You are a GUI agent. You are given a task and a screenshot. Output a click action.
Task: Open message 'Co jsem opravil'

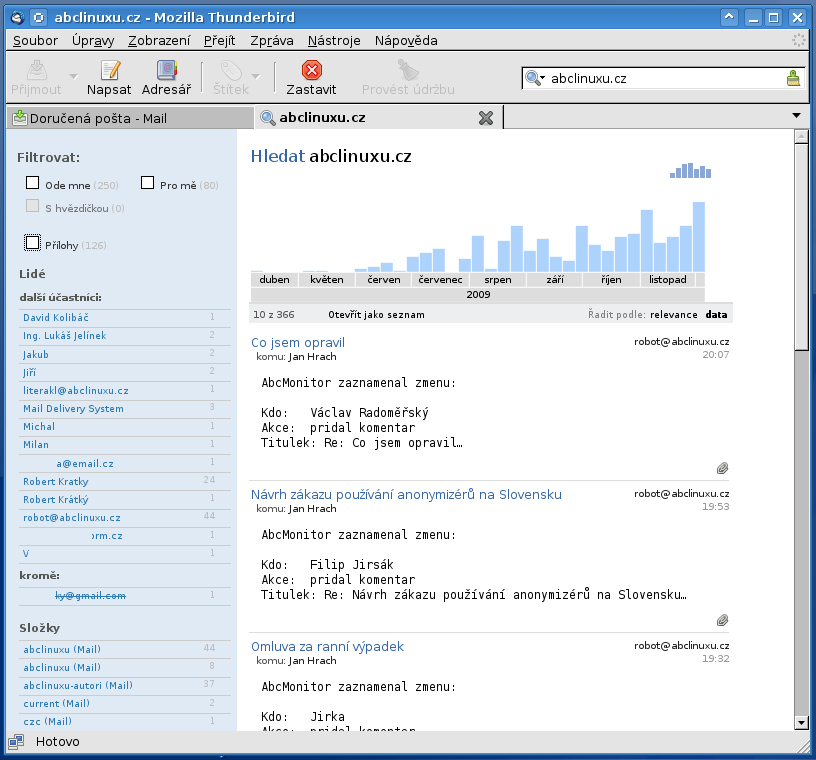(x=298, y=343)
